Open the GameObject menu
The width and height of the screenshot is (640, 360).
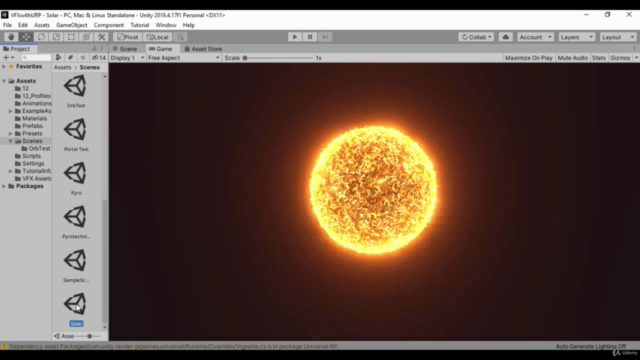coord(72,25)
